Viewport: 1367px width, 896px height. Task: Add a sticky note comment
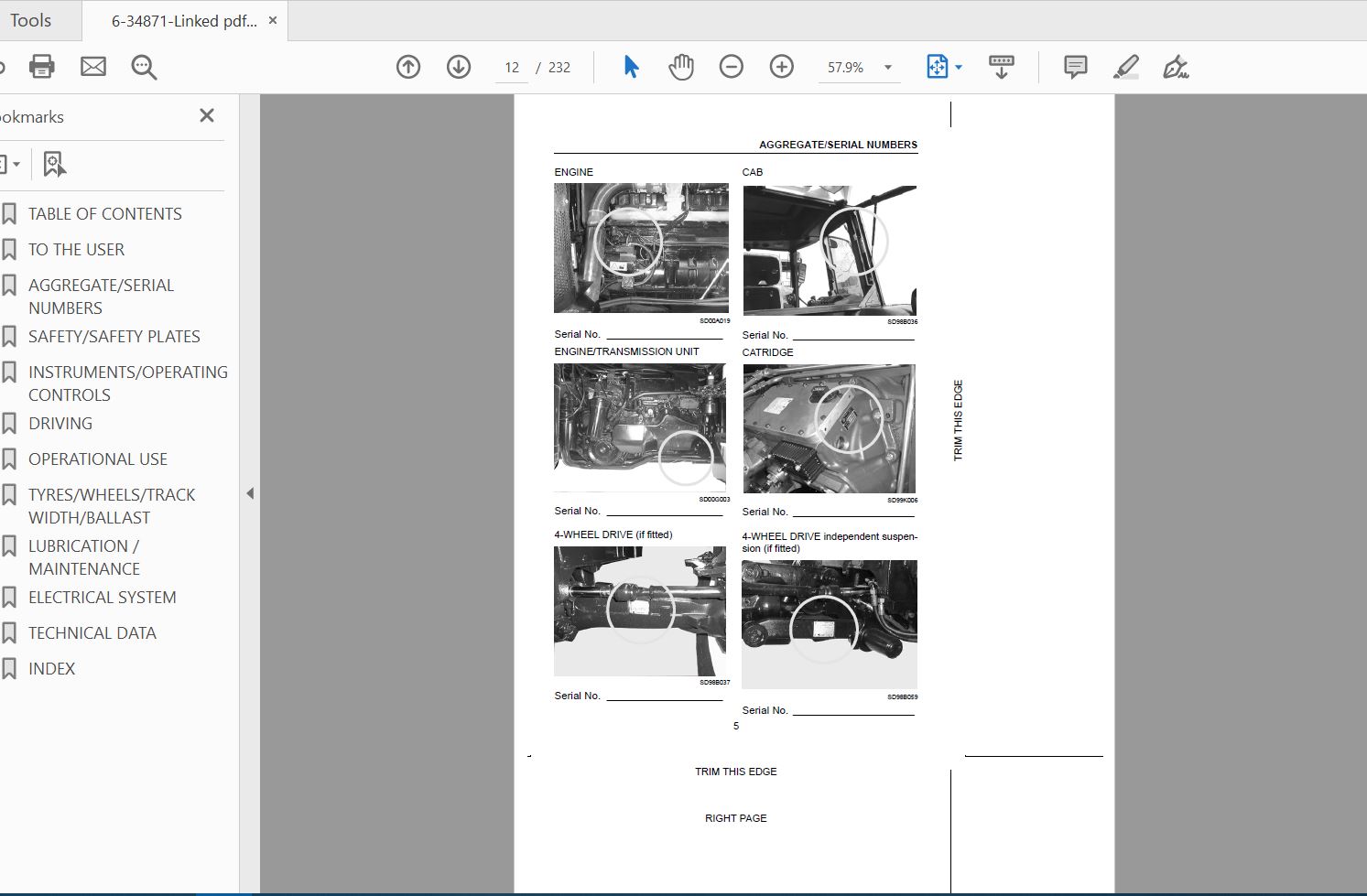coord(1076,67)
